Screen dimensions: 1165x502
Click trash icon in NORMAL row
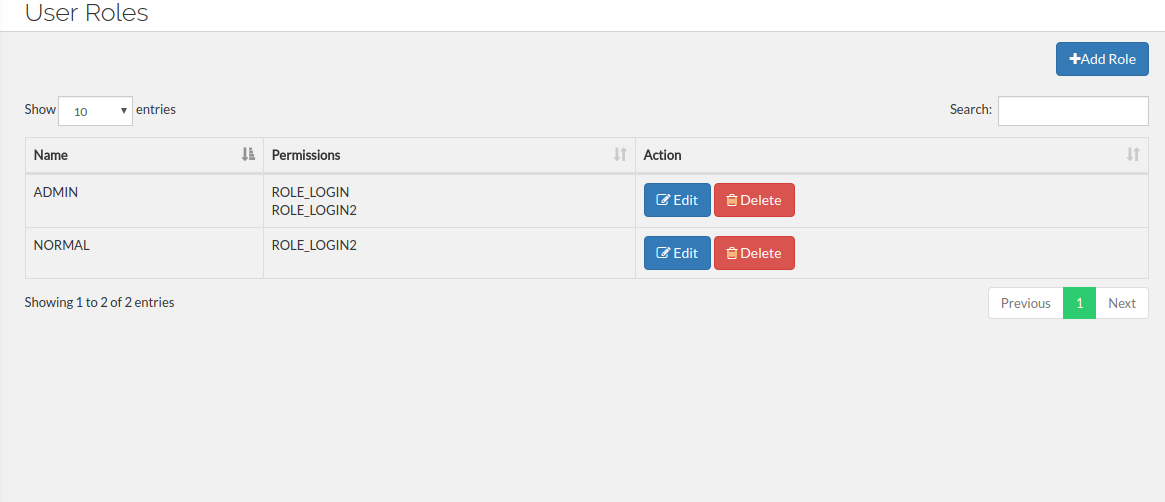(x=731, y=253)
